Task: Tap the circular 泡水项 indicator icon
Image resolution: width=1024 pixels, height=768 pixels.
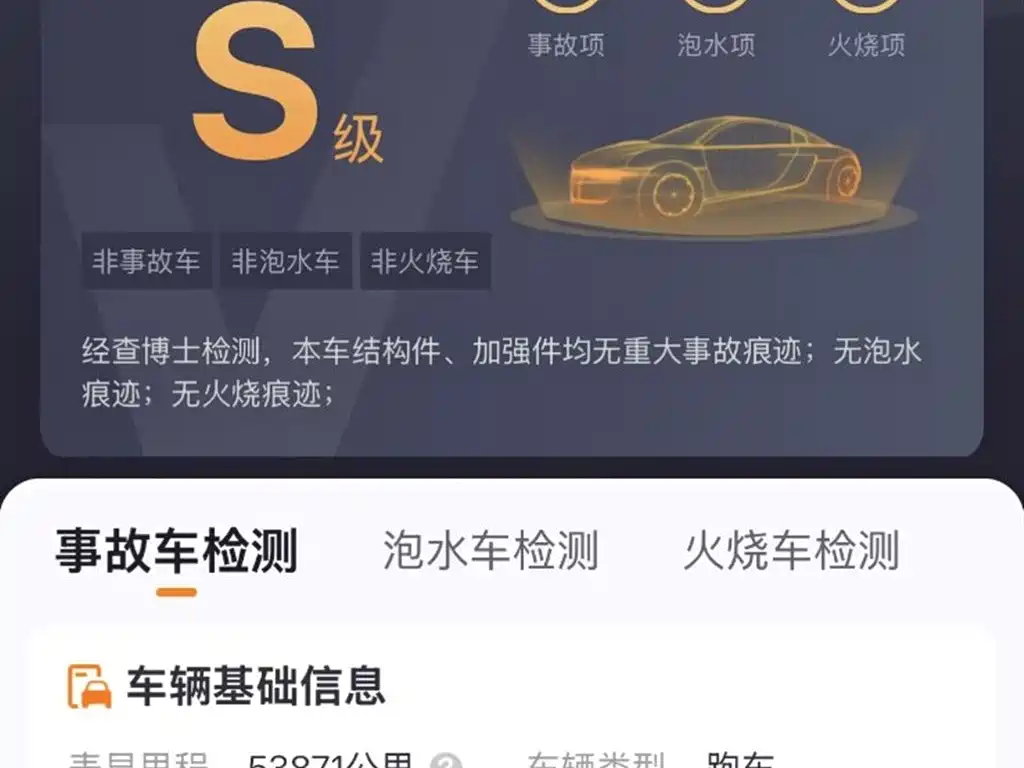Action: tap(716, 5)
